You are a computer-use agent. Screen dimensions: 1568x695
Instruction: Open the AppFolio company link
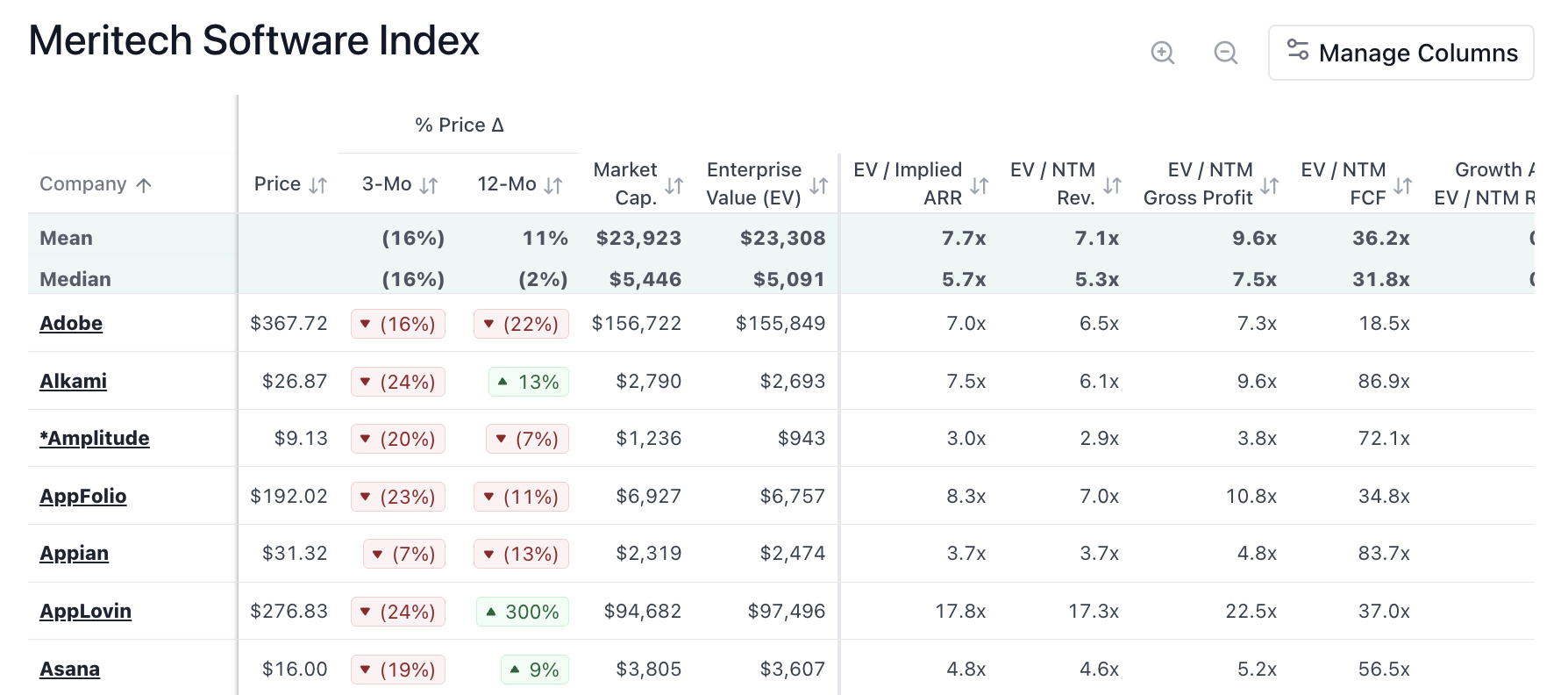click(x=83, y=496)
